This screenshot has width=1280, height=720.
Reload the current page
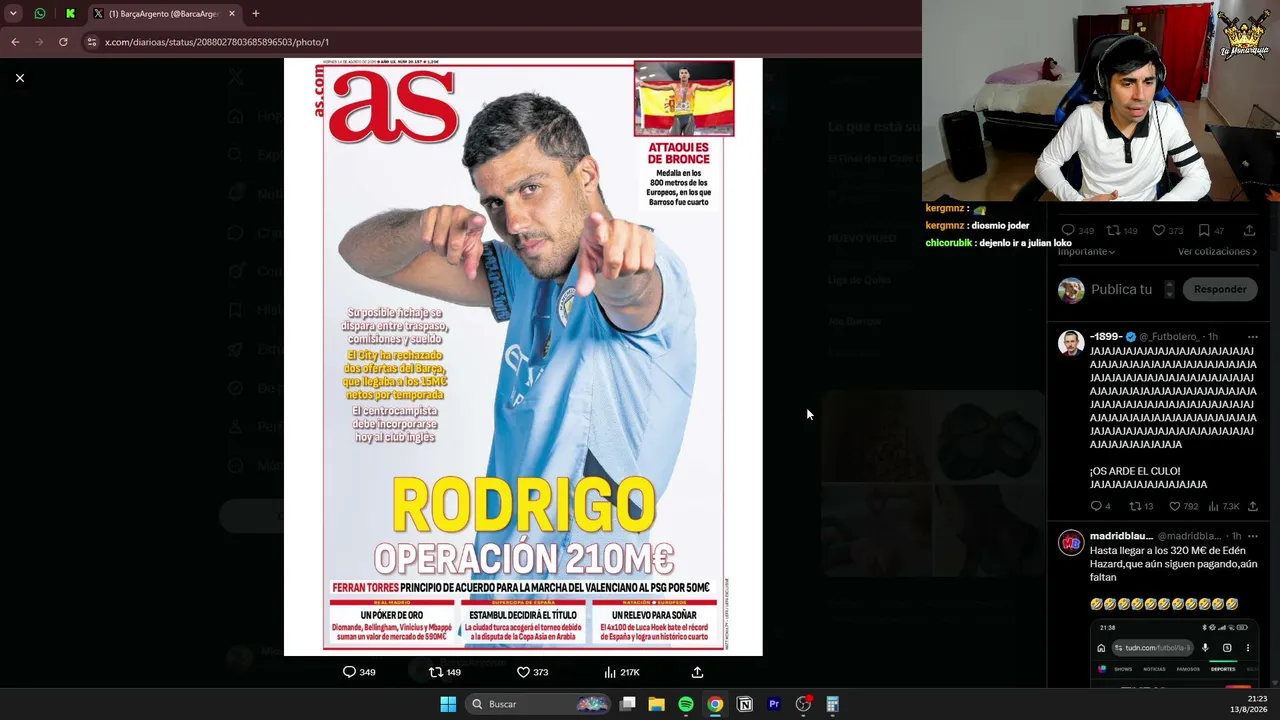(x=63, y=42)
